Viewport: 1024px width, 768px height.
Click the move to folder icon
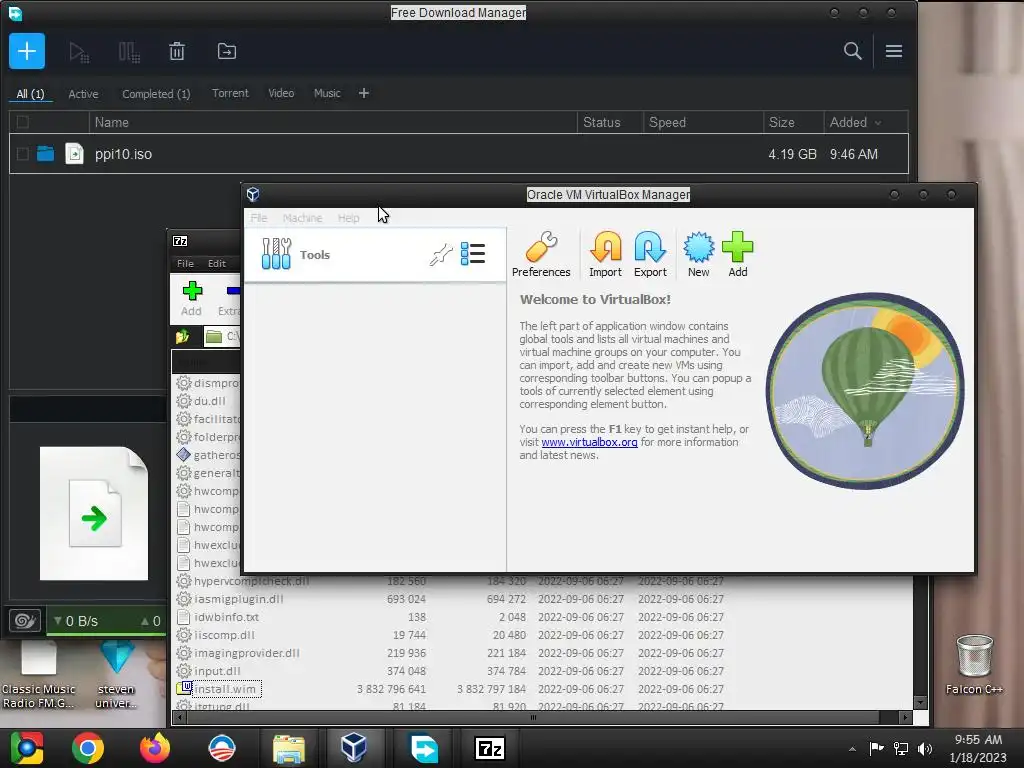[x=227, y=51]
